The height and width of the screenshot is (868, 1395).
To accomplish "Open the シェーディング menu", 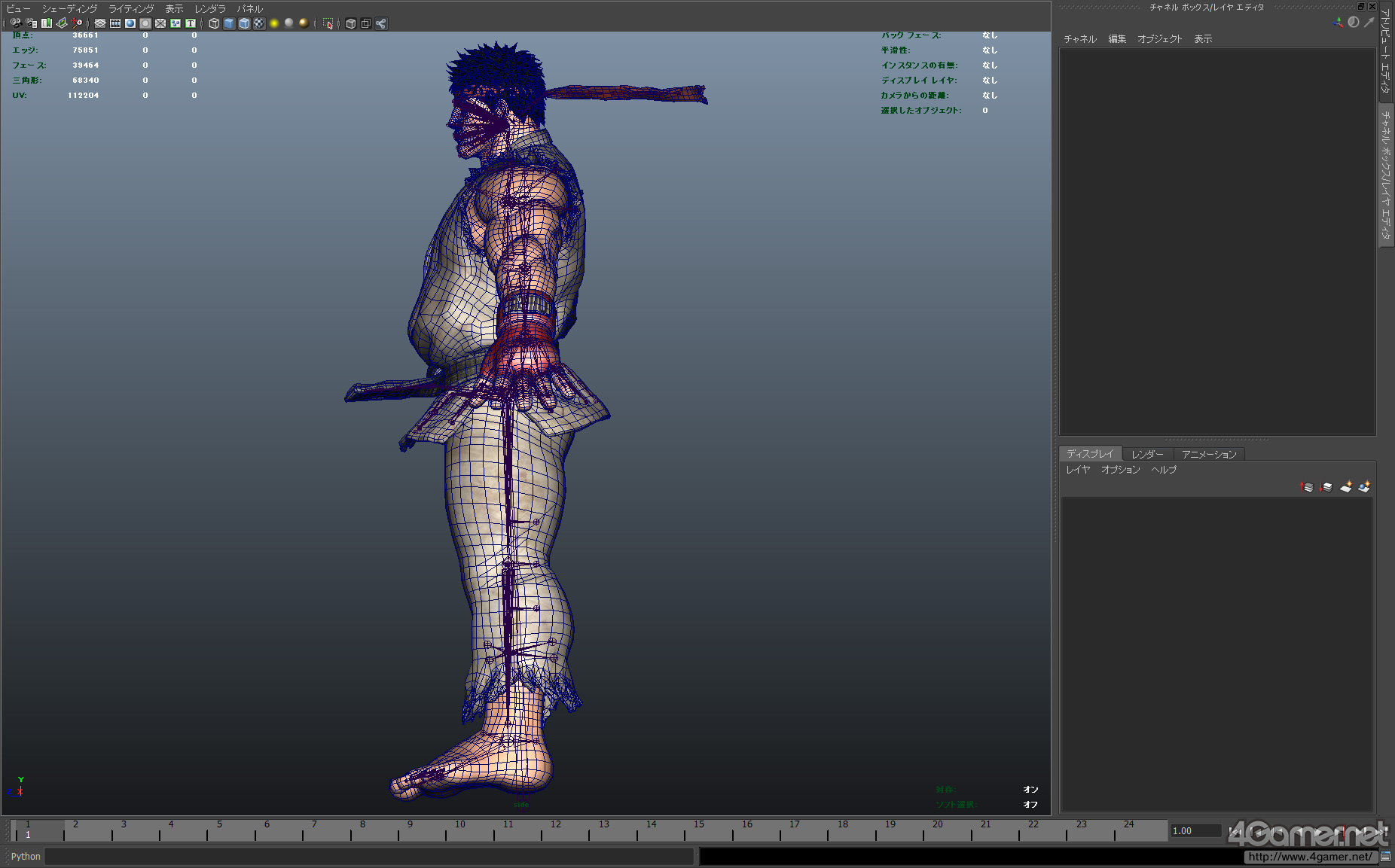I will [x=69, y=9].
